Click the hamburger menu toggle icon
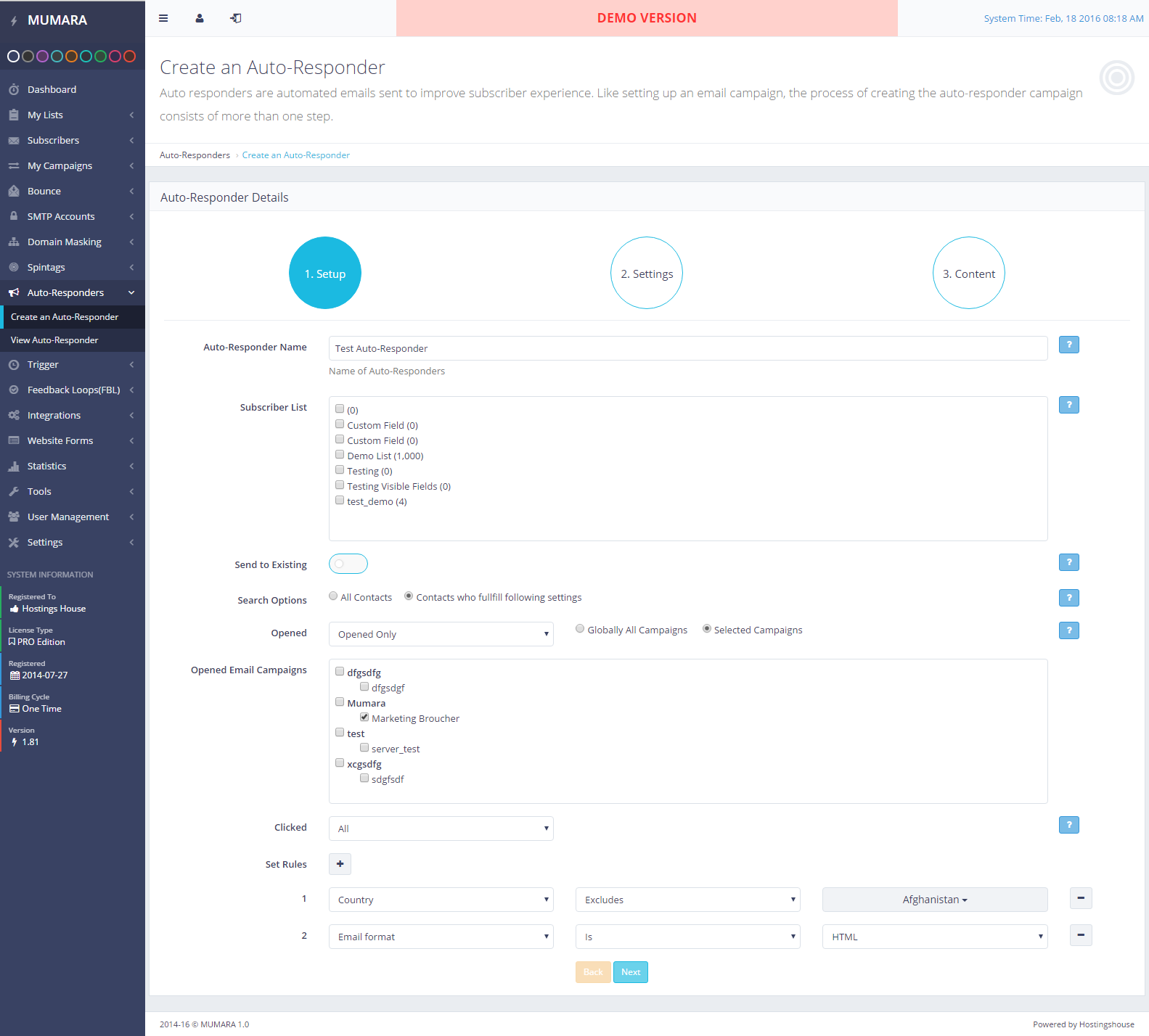Viewport: 1149px width, 1036px height. 163,18
